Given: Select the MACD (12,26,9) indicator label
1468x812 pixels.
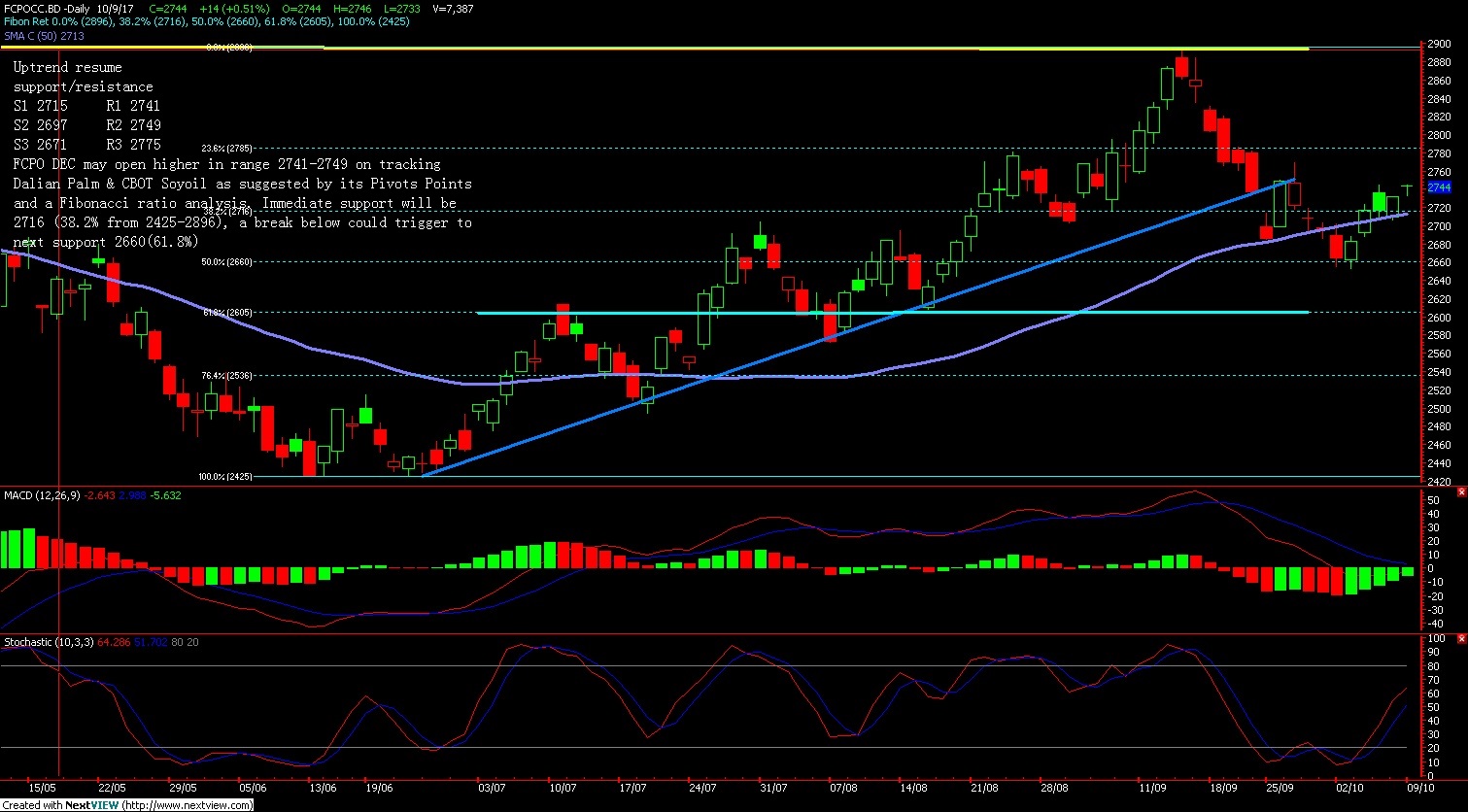Looking at the screenshot, I should (41, 495).
